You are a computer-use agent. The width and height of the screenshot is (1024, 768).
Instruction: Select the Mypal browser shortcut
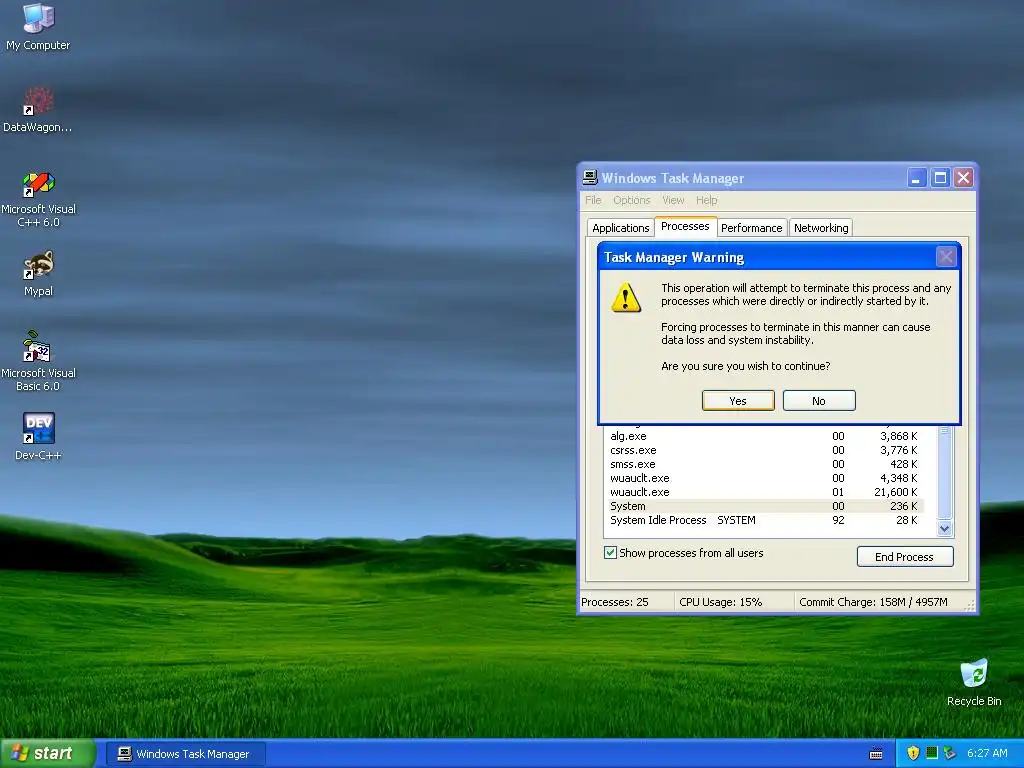(38, 274)
